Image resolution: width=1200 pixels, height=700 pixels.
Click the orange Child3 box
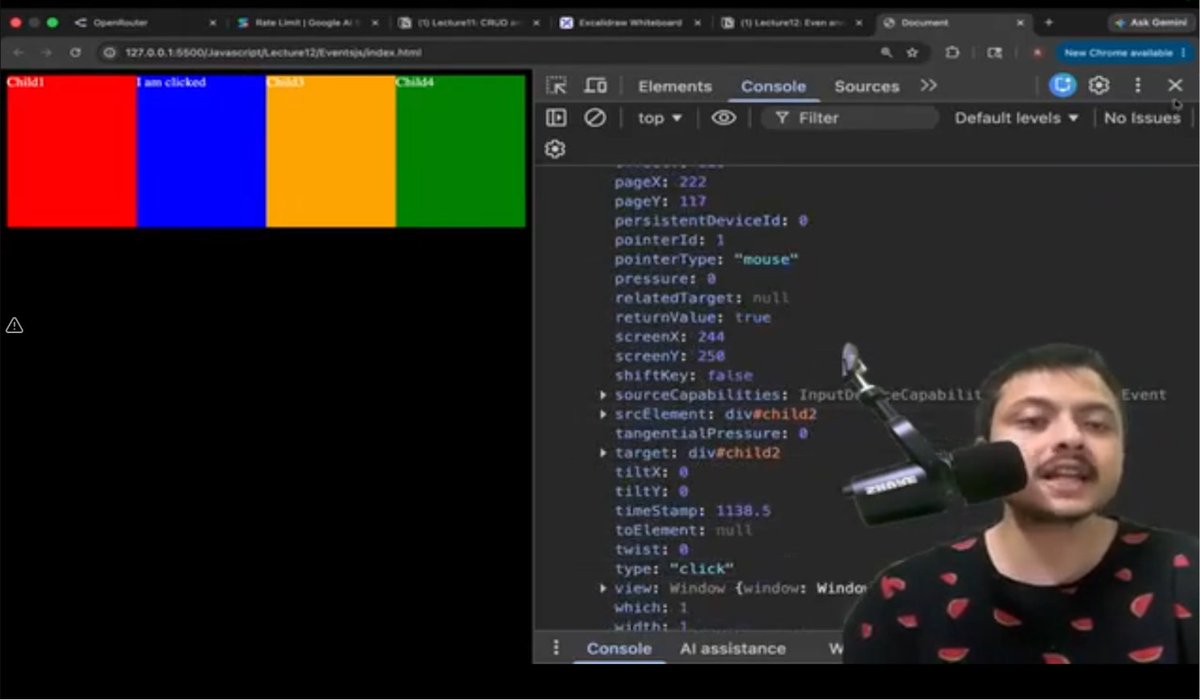[x=331, y=151]
